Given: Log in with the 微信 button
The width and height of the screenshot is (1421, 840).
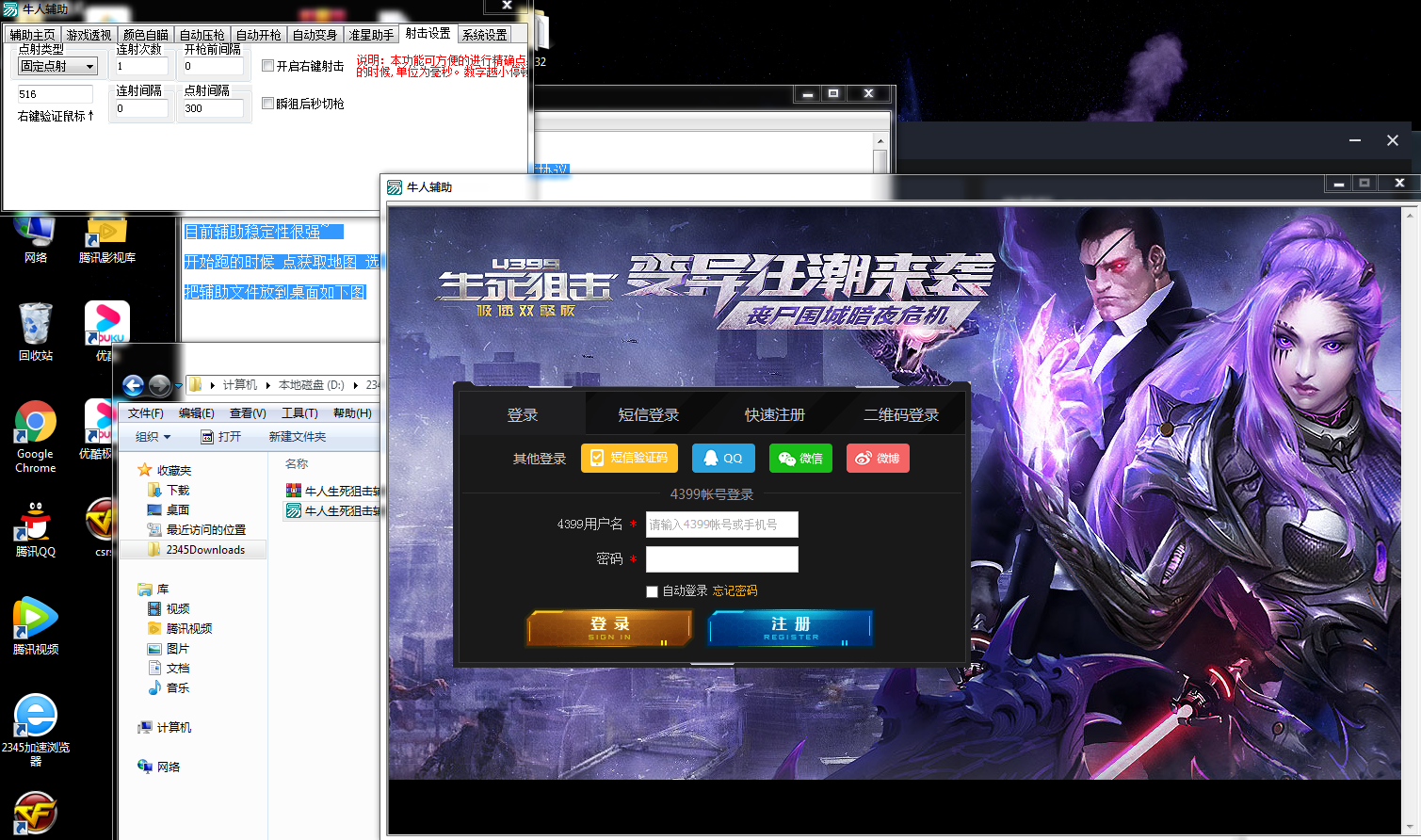Looking at the screenshot, I should [x=801, y=458].
